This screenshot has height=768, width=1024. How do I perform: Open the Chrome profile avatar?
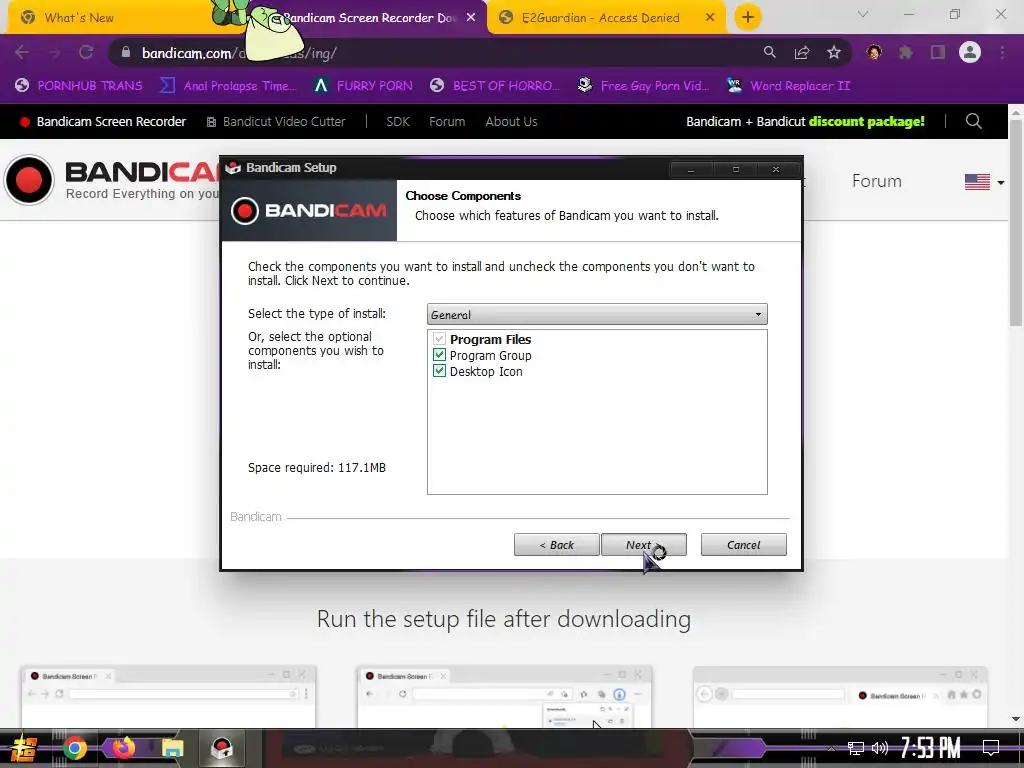(970, 52)
